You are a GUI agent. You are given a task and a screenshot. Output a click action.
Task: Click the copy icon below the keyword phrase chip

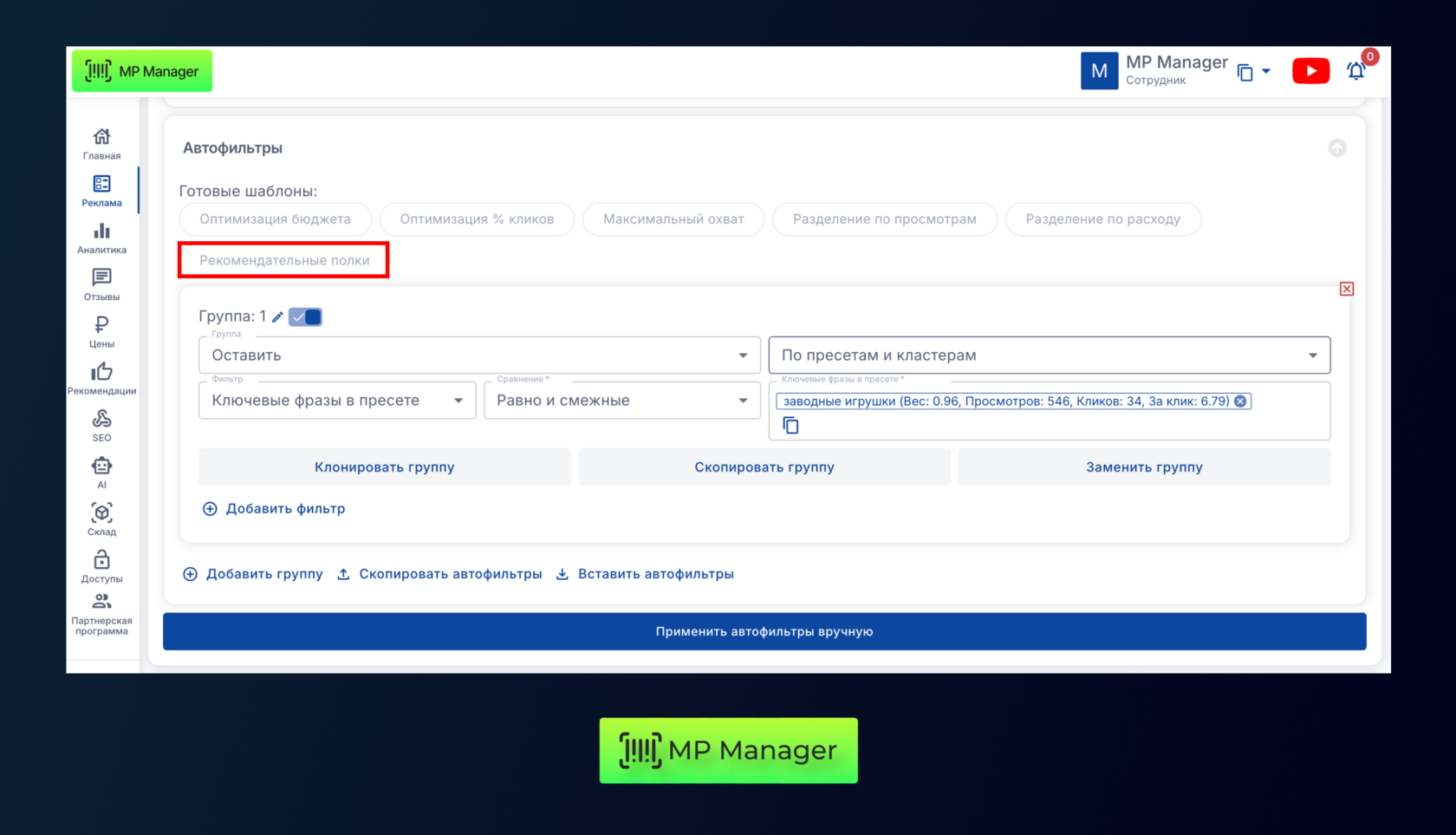coord(790,426)
